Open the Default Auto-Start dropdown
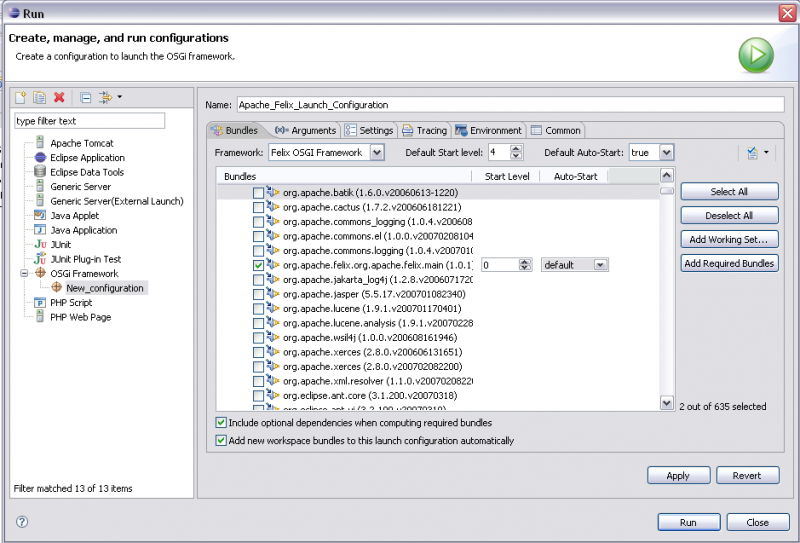The height and width of the screenshot is (543, 800). 666,153
